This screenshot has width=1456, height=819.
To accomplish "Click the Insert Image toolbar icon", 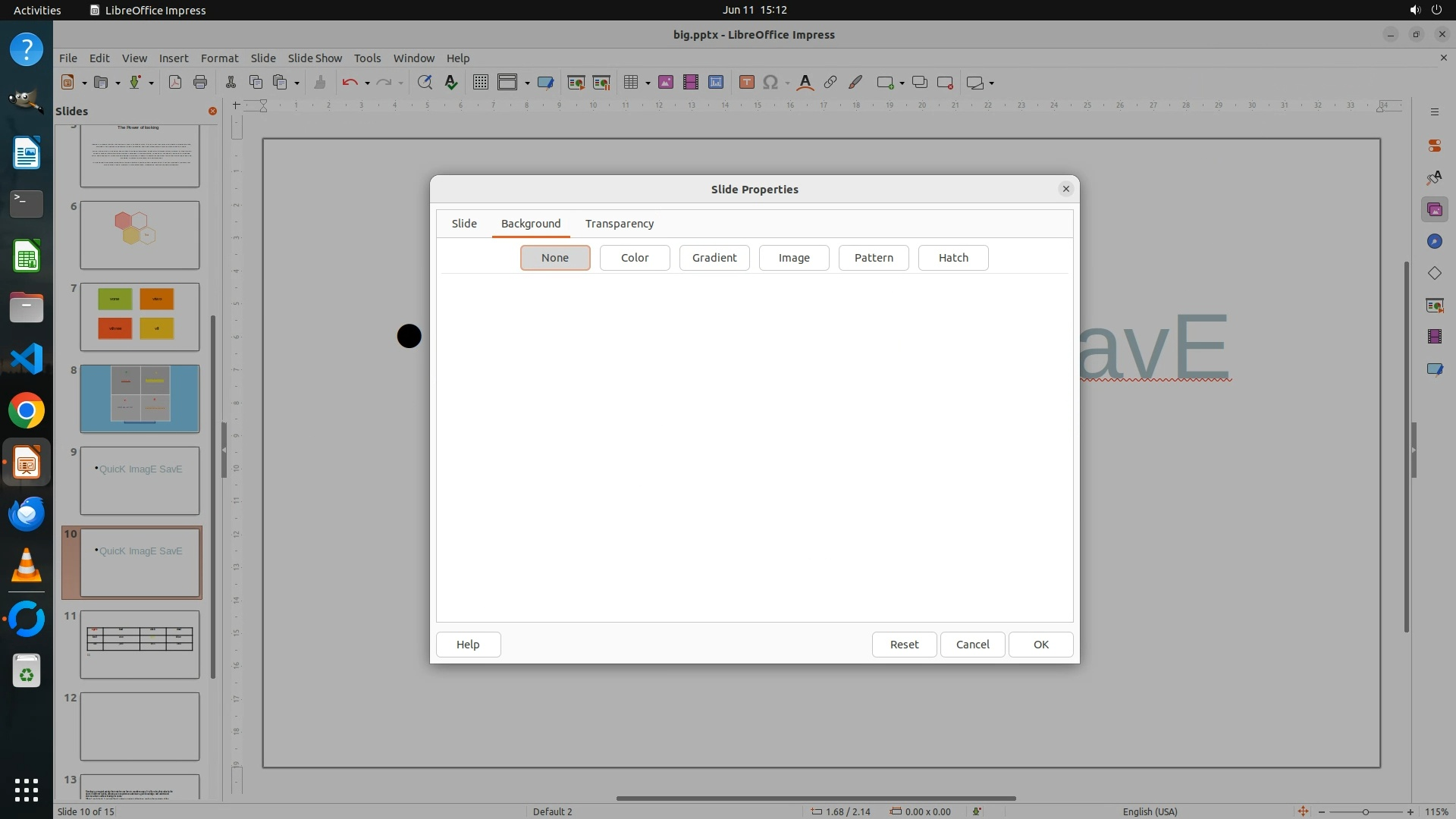I will pos(665,83).
